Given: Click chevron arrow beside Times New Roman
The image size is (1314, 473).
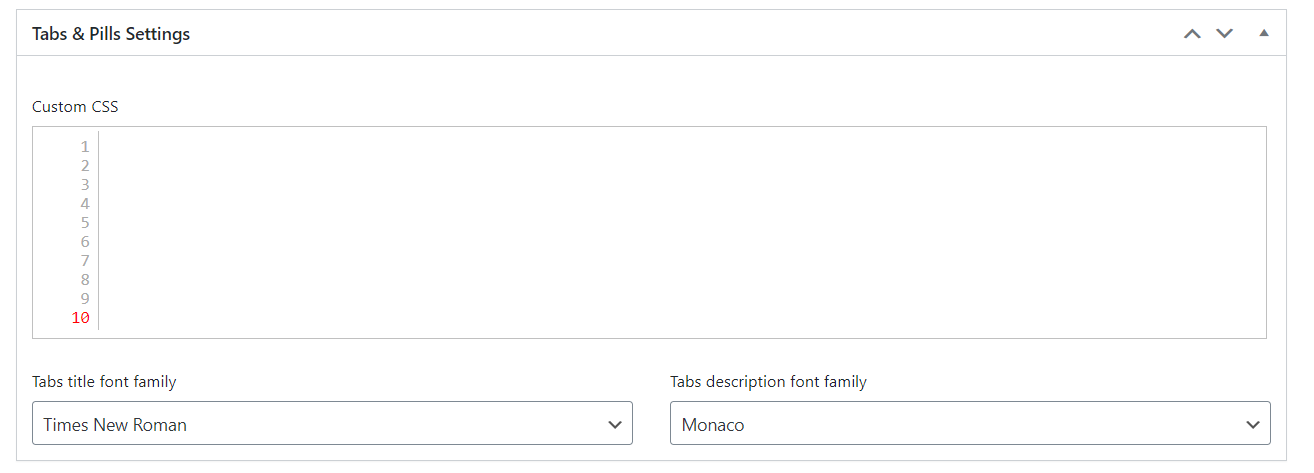Looking at the screenshot, I should pyautogui.click(x=615, y=425).
